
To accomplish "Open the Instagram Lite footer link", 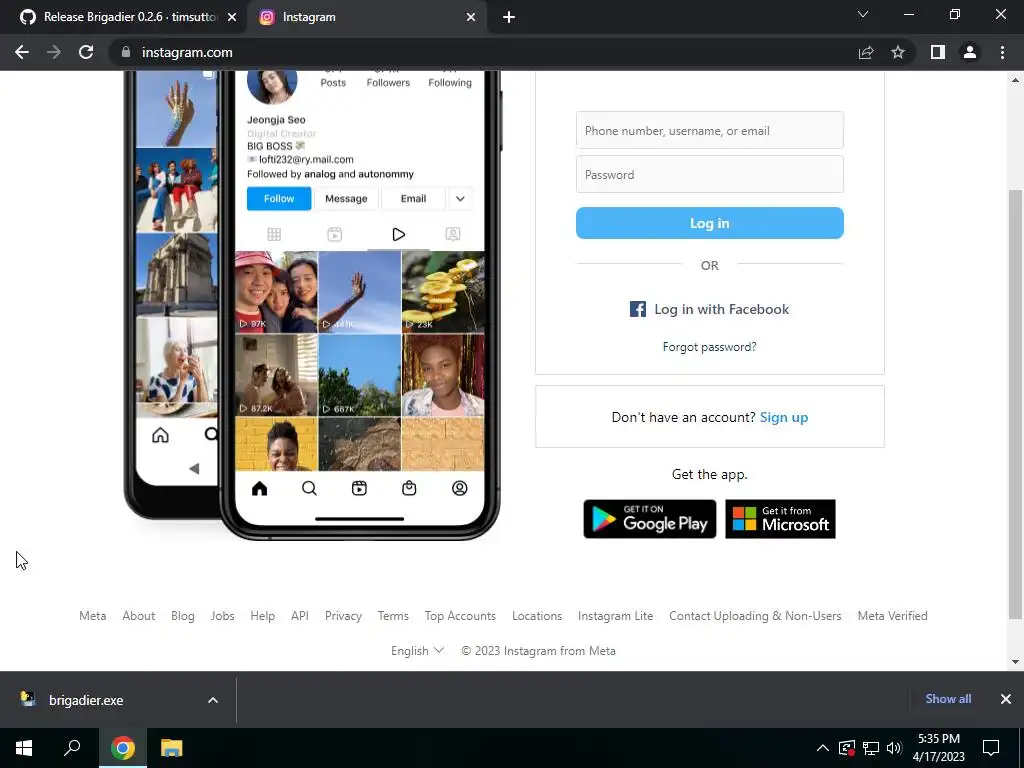I will click(x=615, y=616).
